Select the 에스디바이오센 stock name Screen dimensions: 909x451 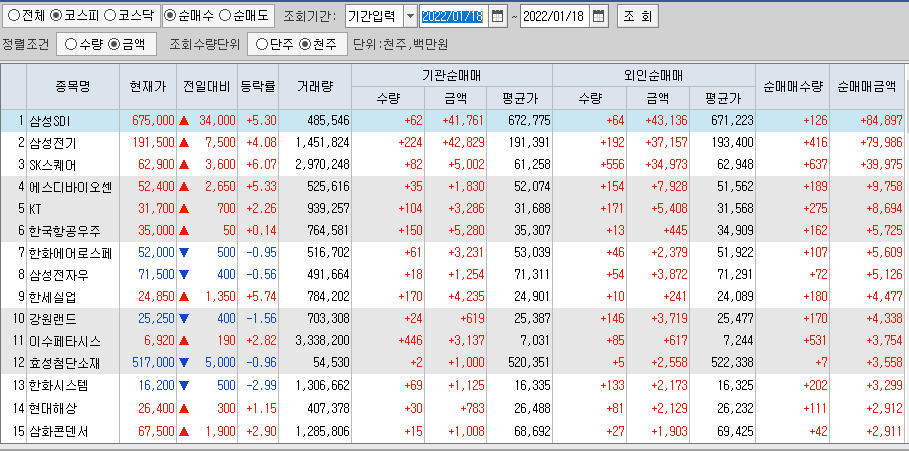point(70,187)
